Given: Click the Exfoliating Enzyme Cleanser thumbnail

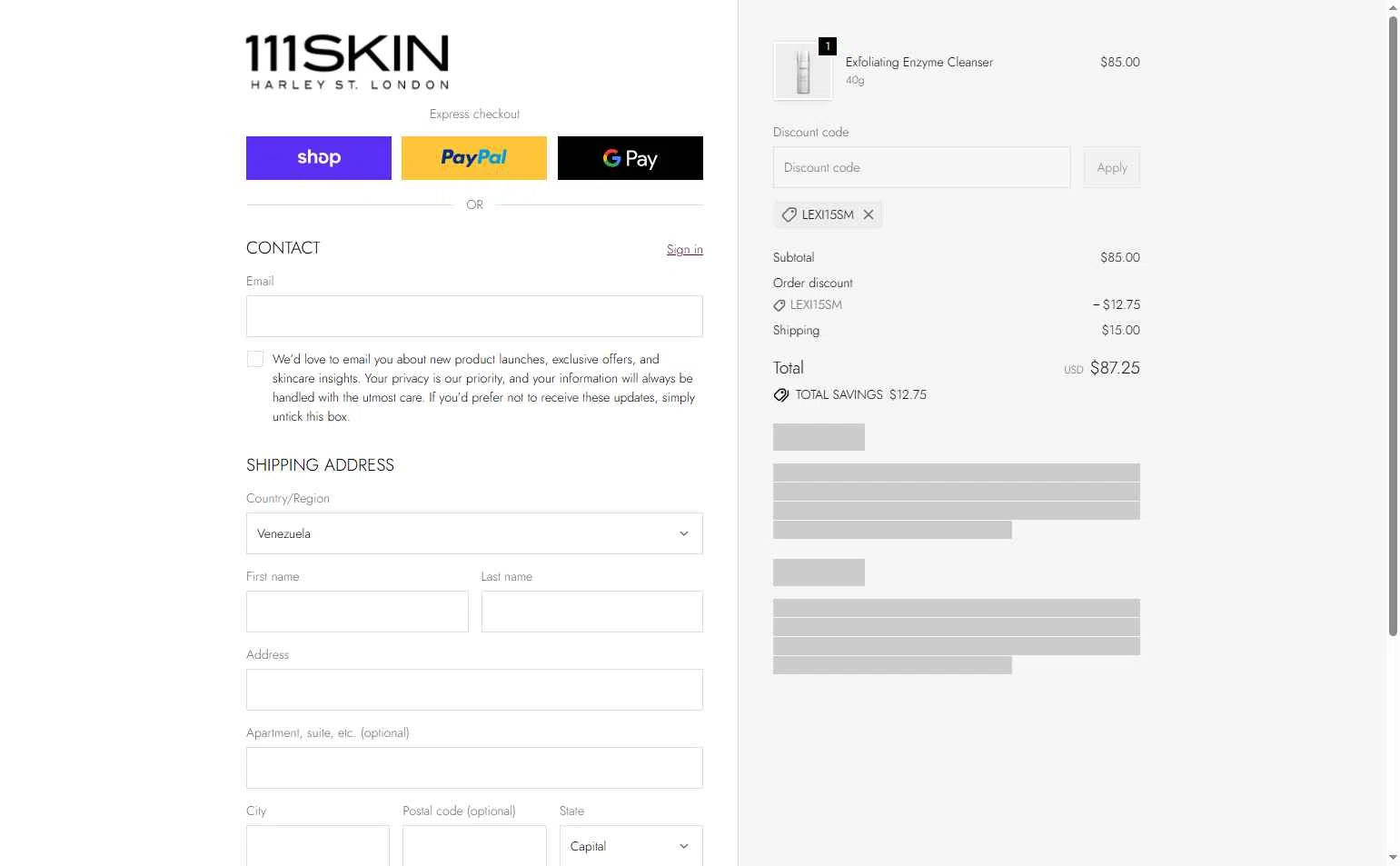Looking at the screenshot, I should tap(803, 71).
